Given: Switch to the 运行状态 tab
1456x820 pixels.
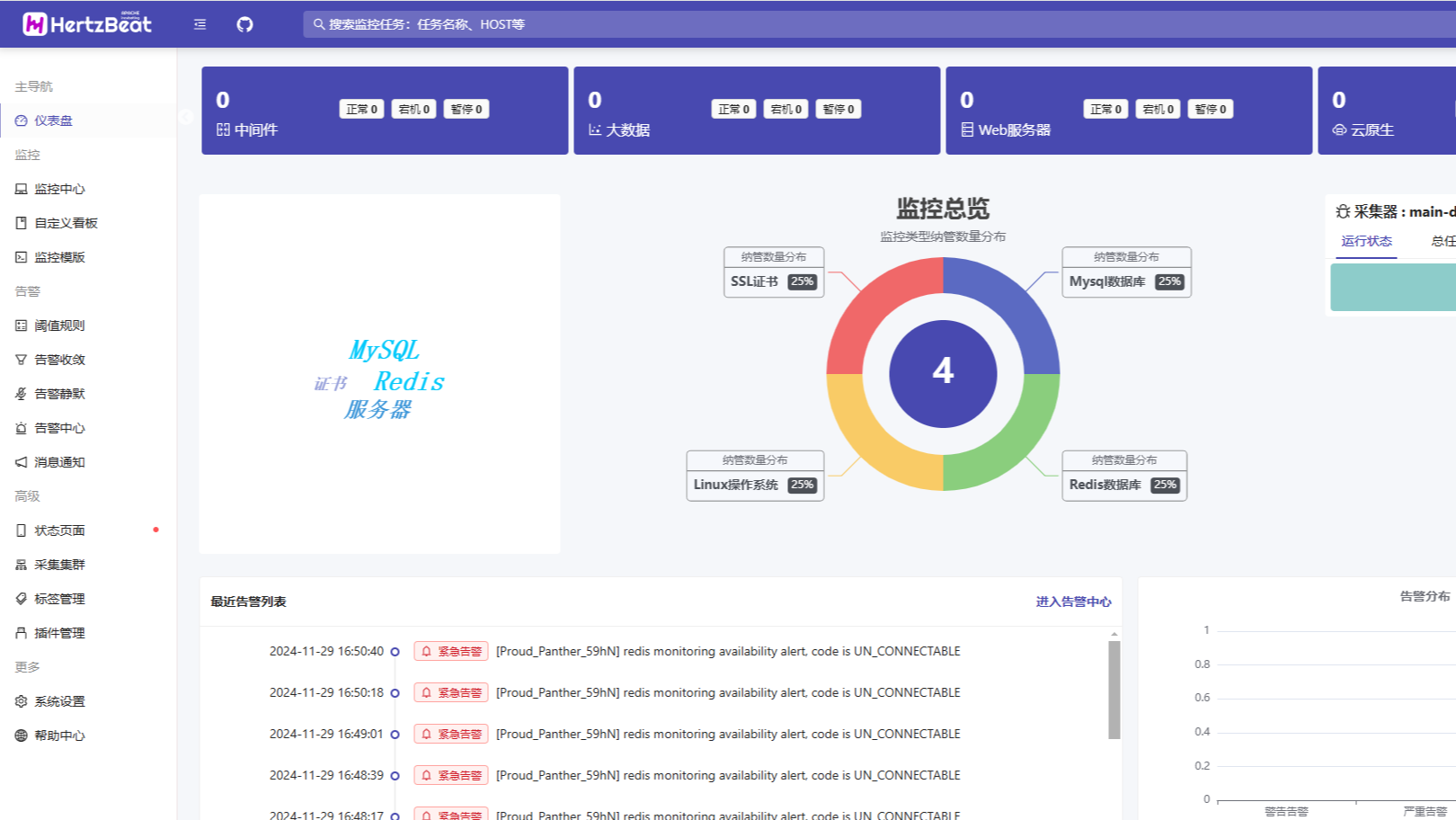Looking at the screenshot, I should 1366,241.
